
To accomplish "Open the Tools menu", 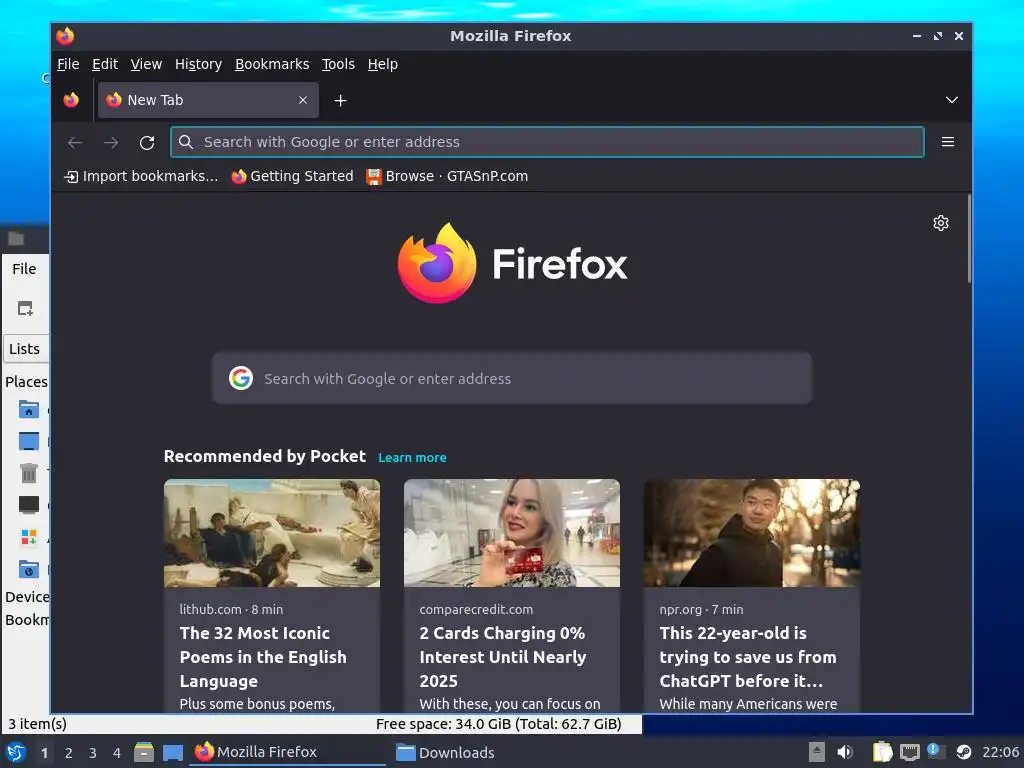I will click(338, 64).
